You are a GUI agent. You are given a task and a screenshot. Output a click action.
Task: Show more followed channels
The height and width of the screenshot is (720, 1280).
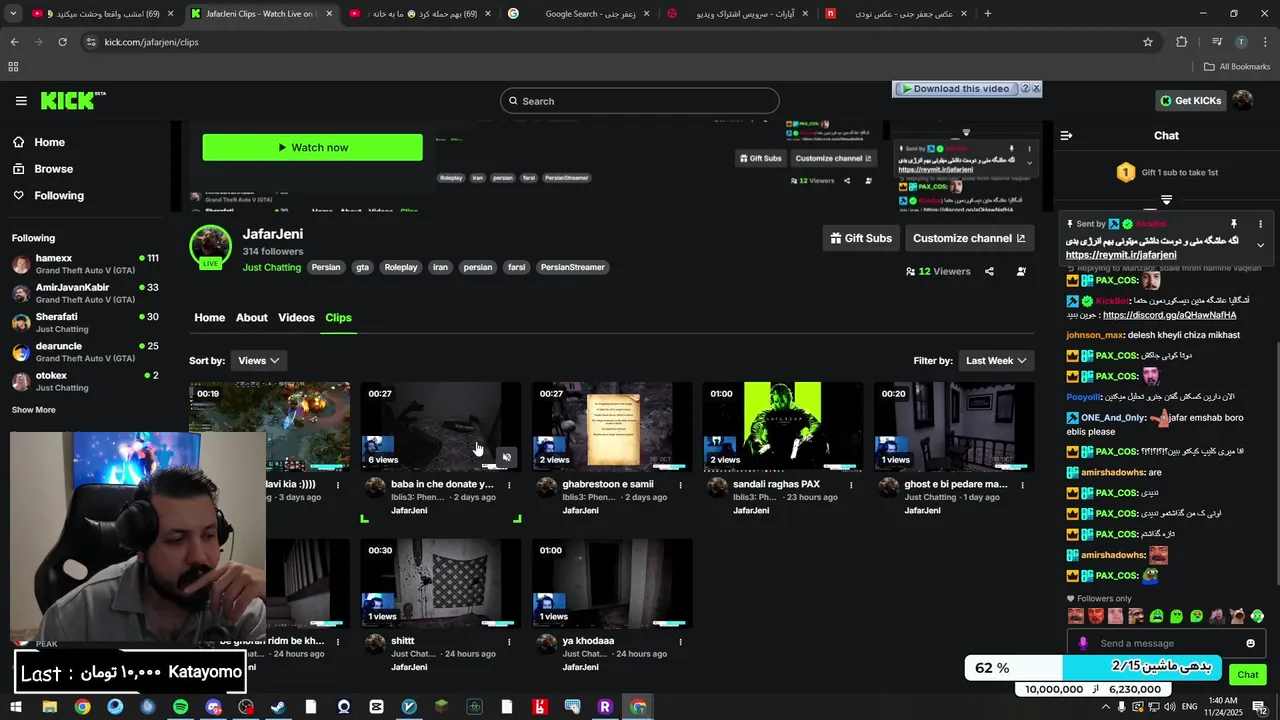pyautogui.click(x=33, y=410)
